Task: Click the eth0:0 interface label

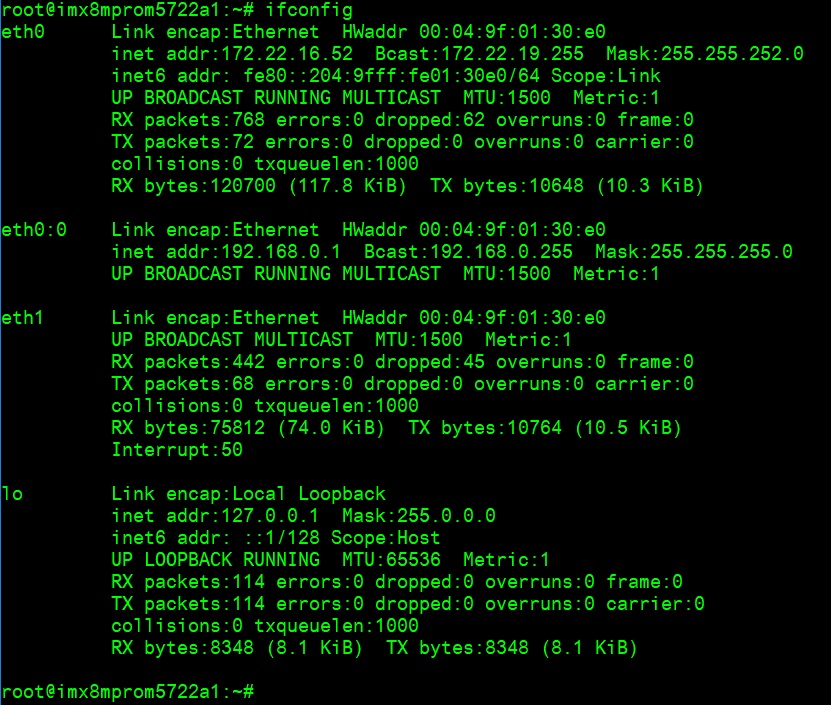Action: pos(34,230)
